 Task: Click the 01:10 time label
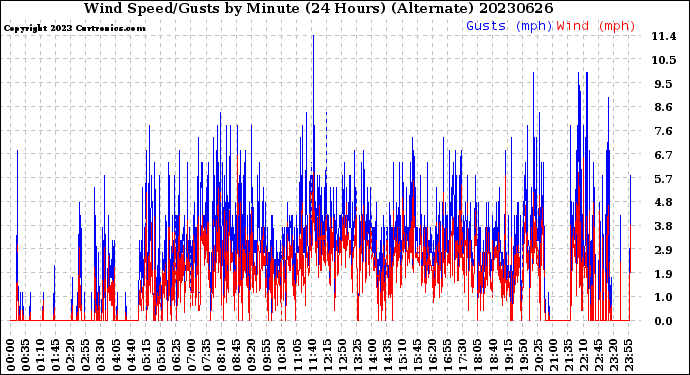[41, 355]
